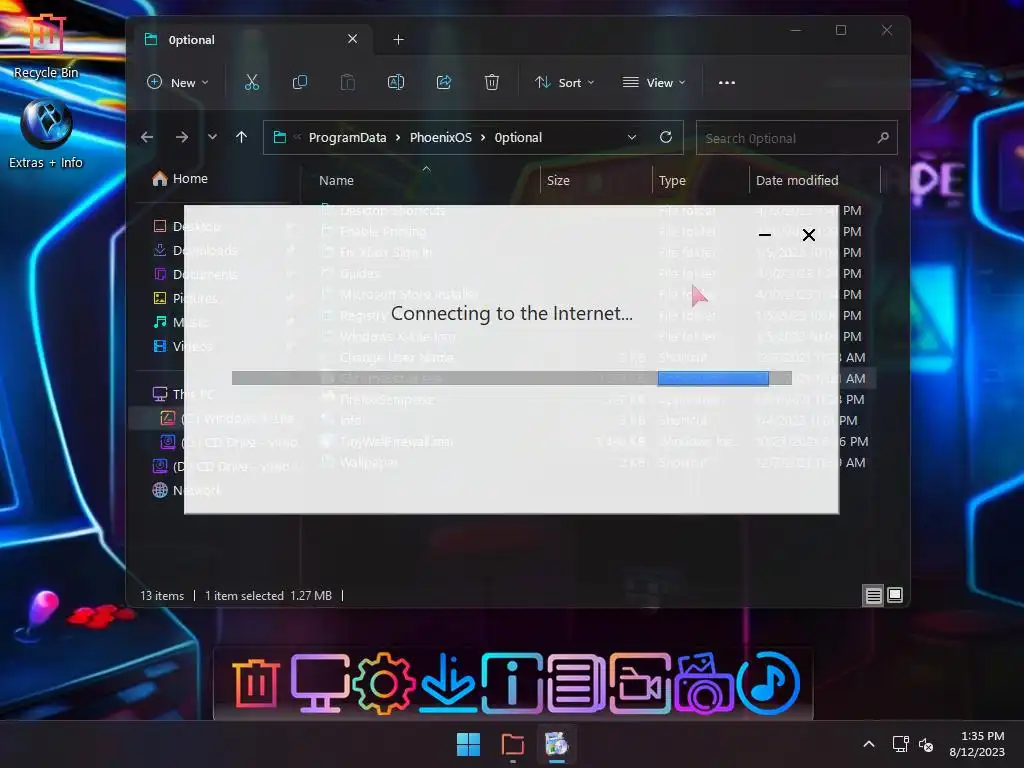The width and height of the screenshot is (1024, 768).
Task: Rename the selected file via the toolbar icon
Action: 396,82
